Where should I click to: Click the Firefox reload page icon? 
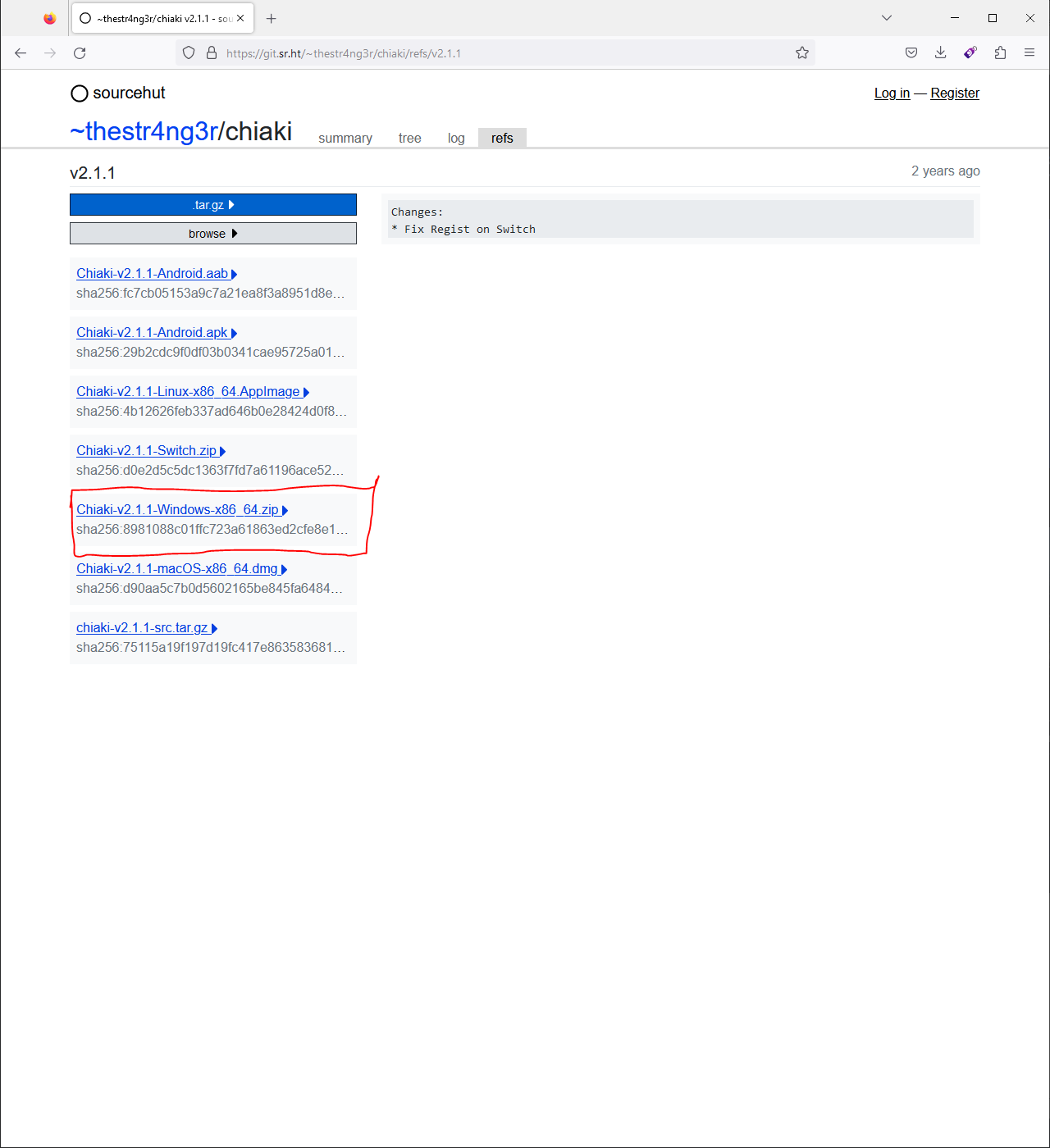point(80,53)
